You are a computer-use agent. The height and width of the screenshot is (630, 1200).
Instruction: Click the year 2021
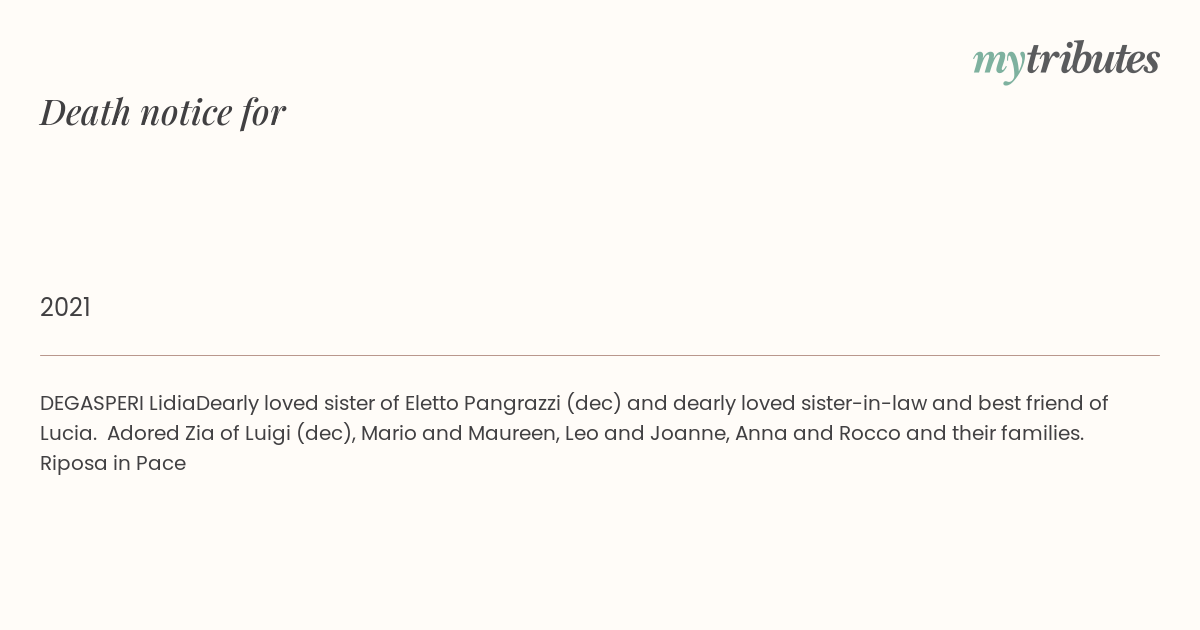(65, 307)
